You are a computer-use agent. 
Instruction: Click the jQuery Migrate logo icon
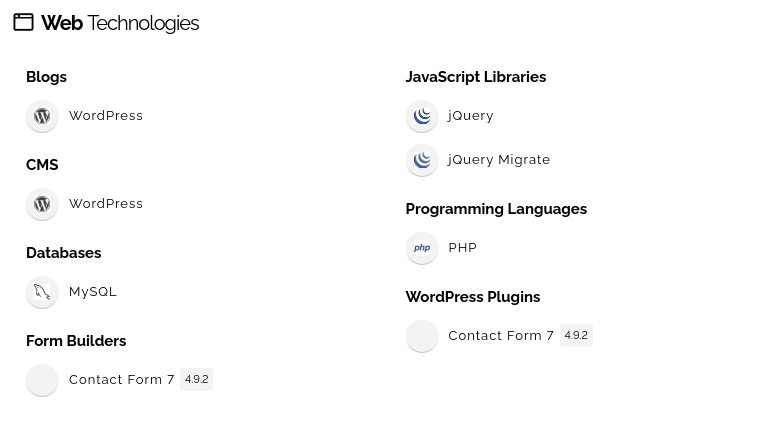click(422, 160)
